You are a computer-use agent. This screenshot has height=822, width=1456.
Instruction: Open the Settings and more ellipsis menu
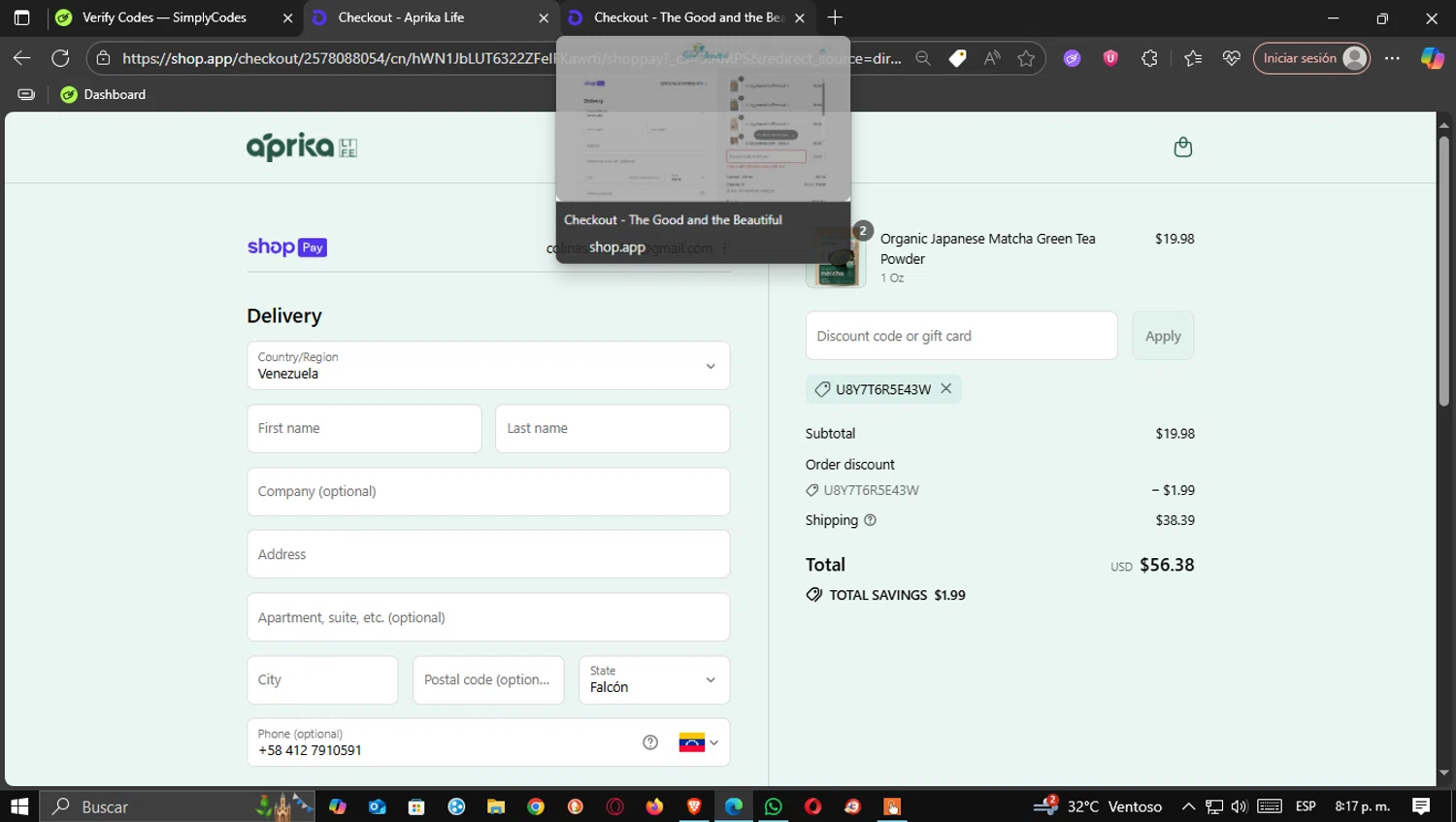[1392, 58]
